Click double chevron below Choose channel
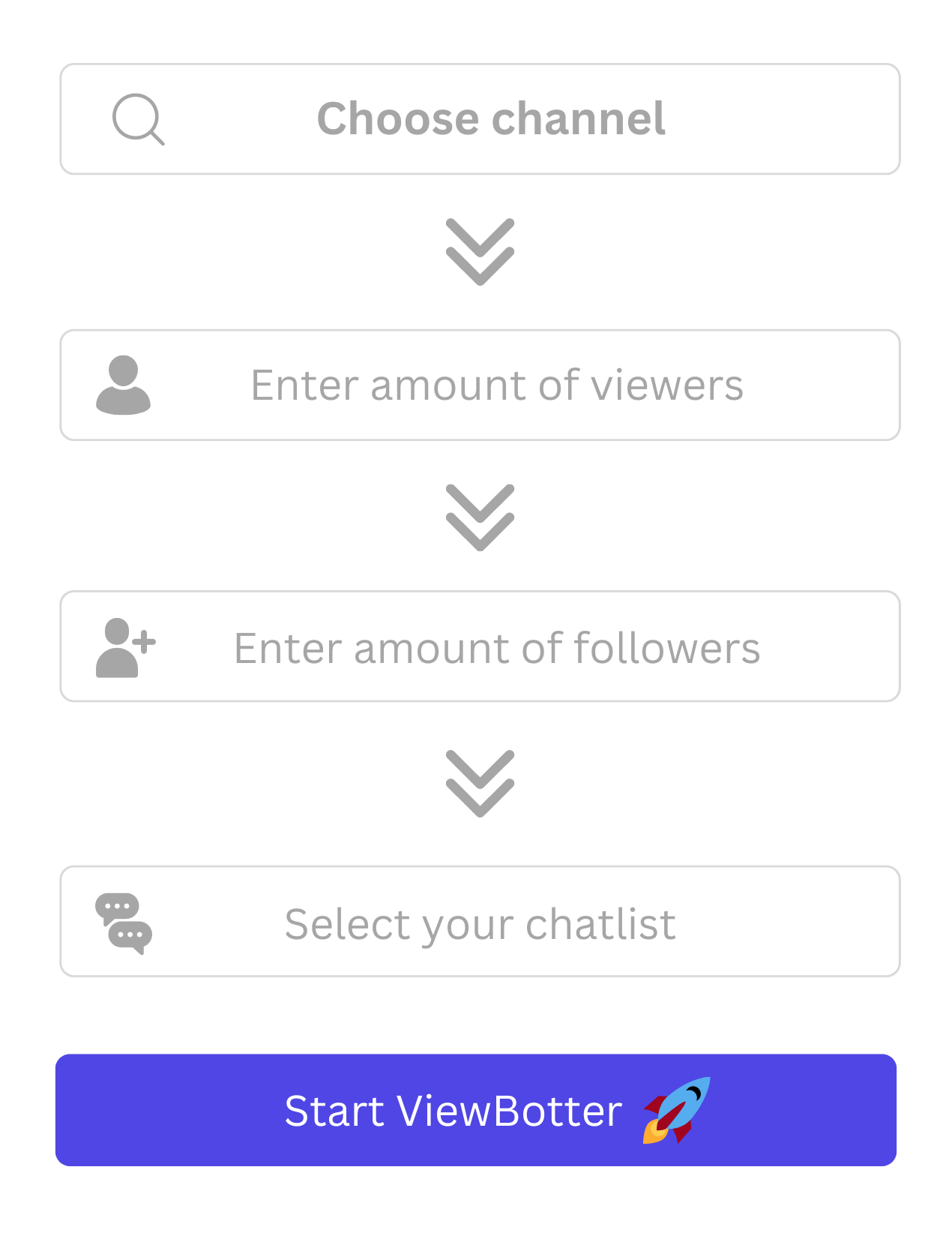This screenshot has width=952, height=1239. pyautogui.click(x=480, y=252)
